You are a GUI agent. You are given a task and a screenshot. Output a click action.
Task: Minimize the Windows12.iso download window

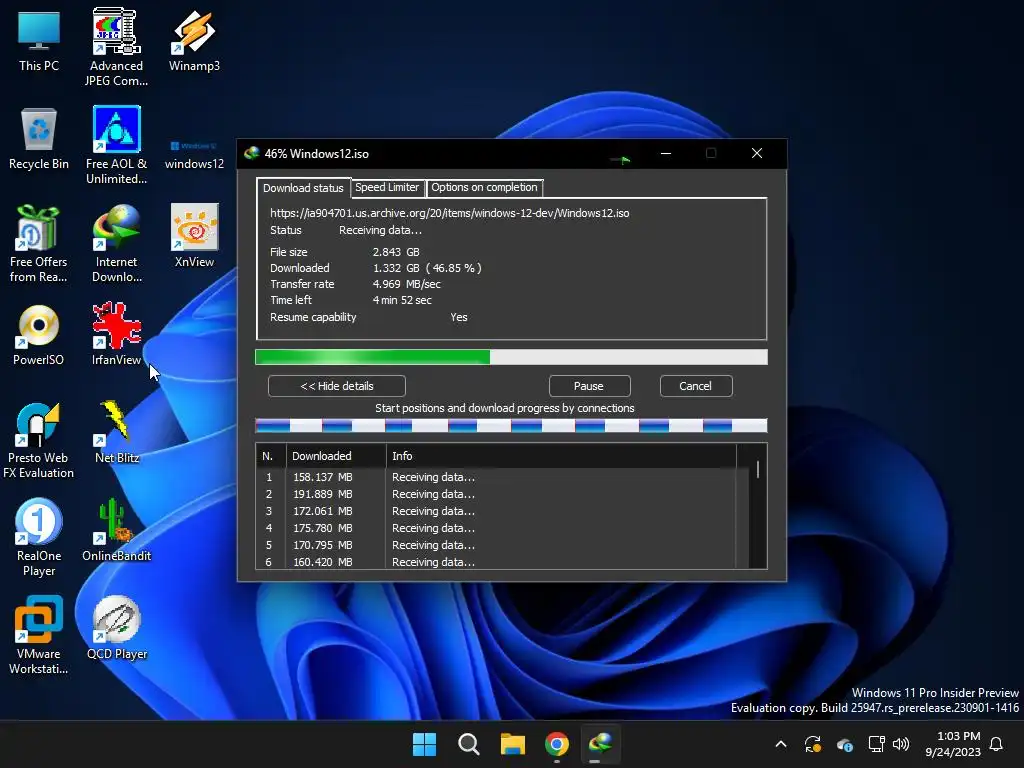[666, 153]
